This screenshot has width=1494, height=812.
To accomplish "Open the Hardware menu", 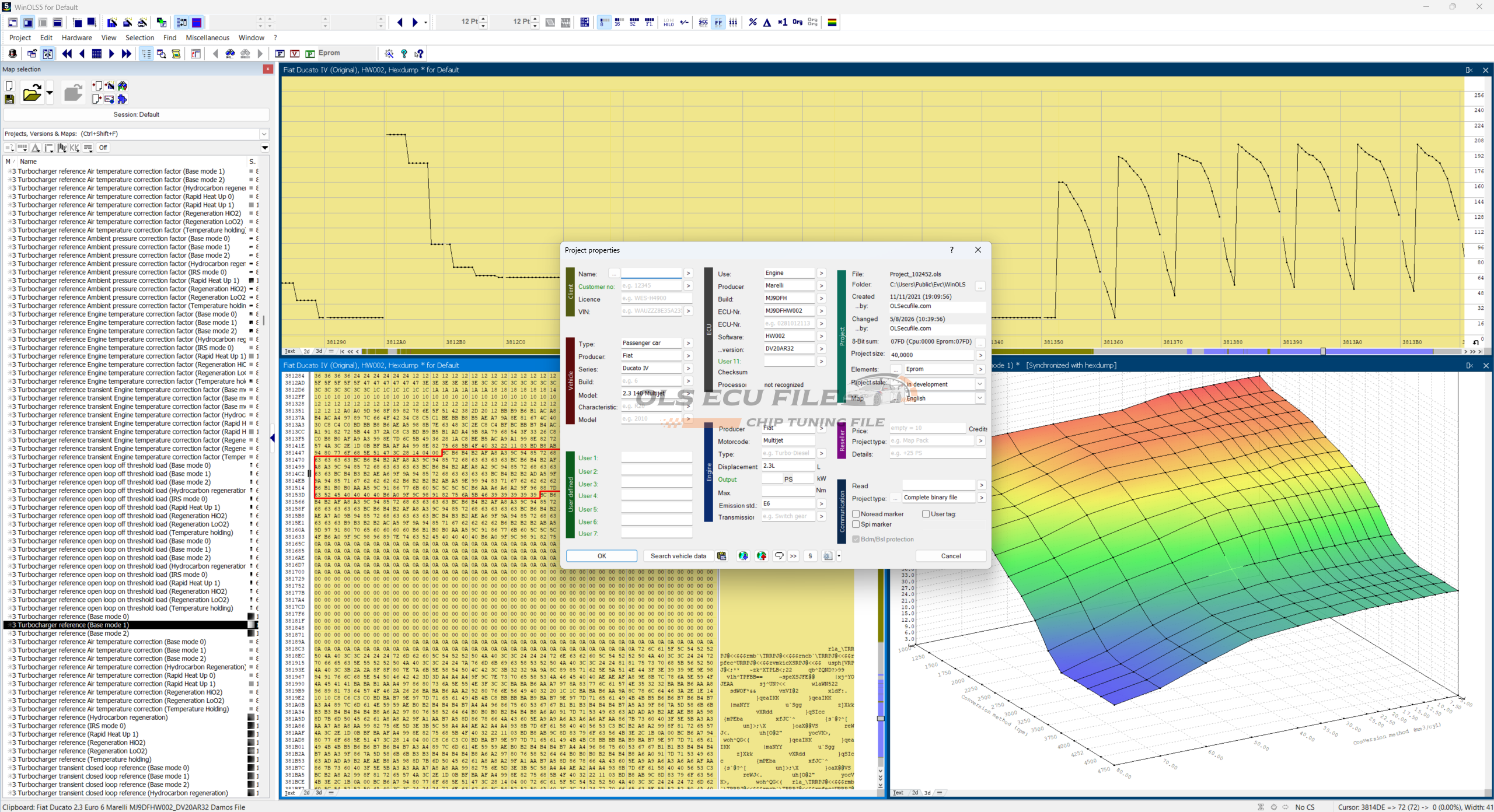I will click(77, 37).
